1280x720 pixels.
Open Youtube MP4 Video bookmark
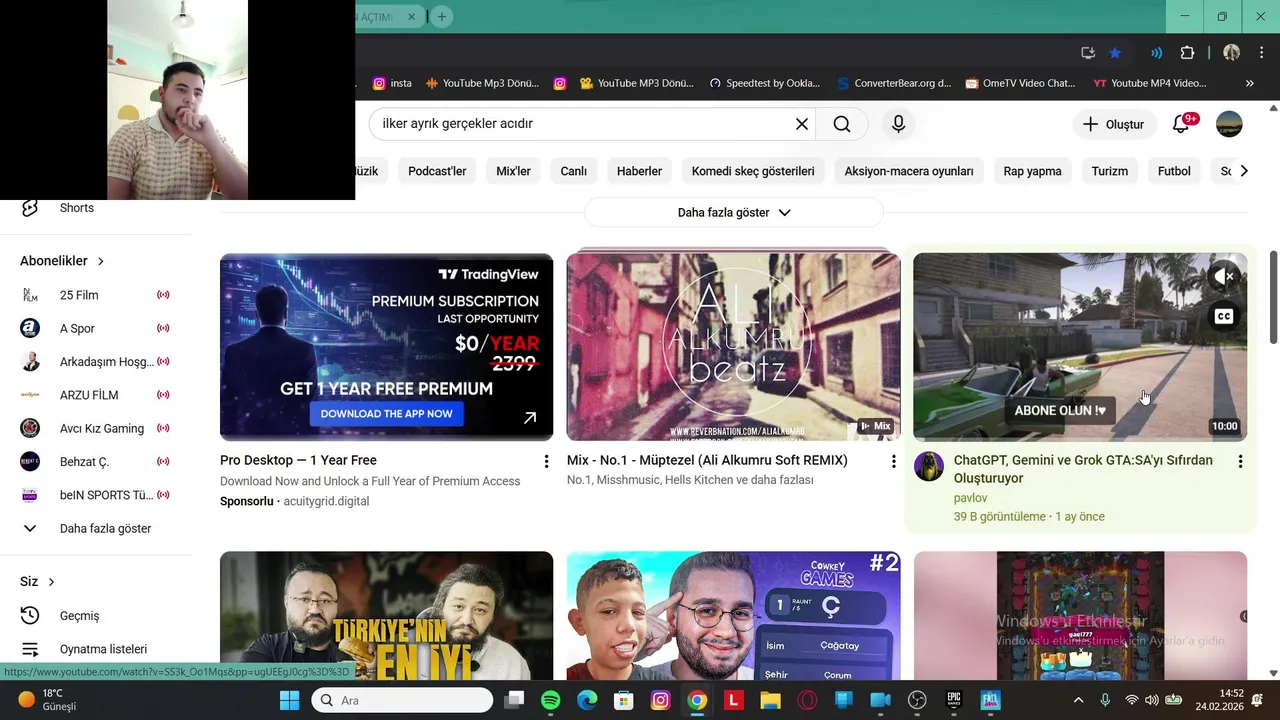[x=1150, y=83]
